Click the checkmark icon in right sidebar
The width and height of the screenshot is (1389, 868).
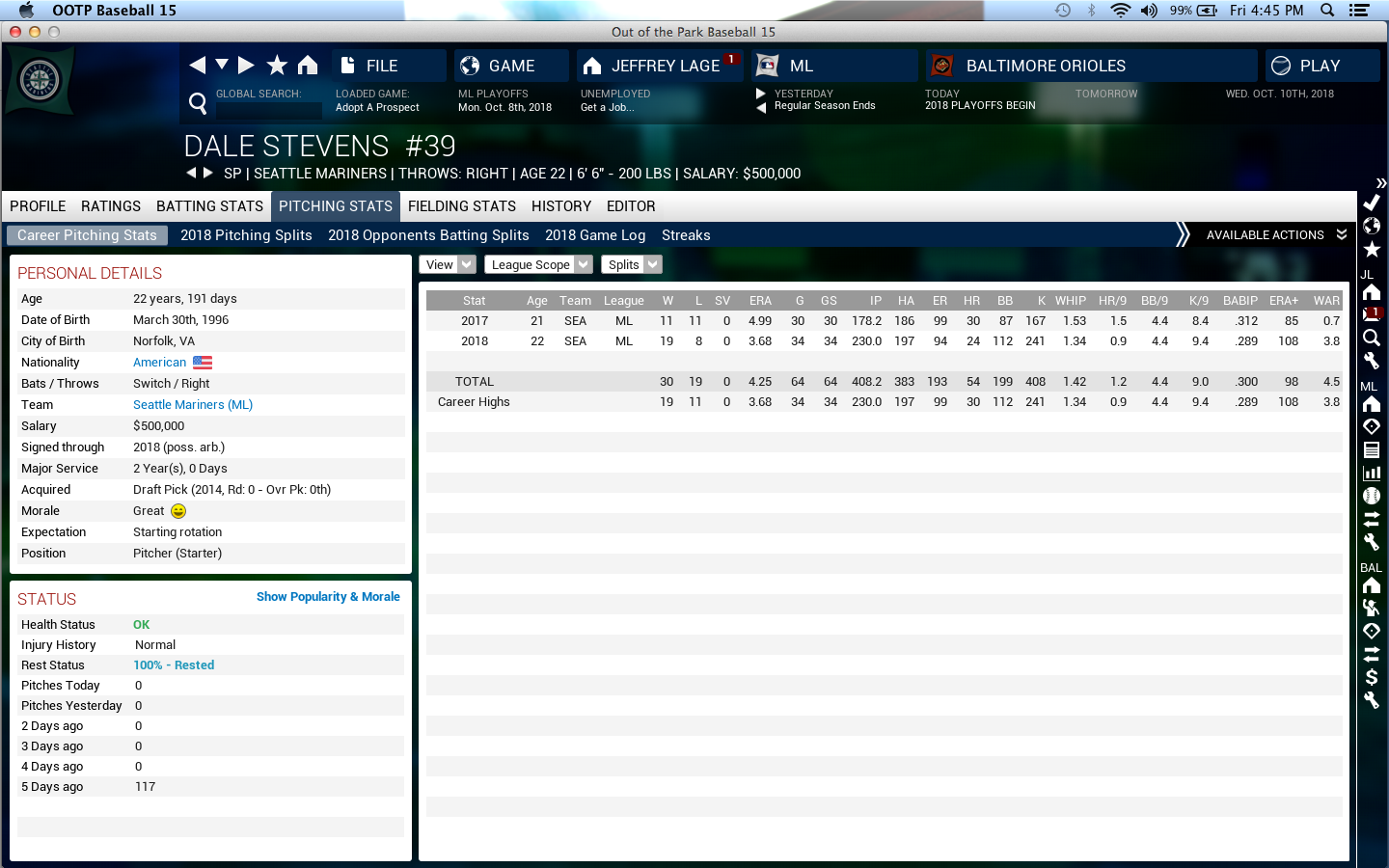pos(1371,203)
